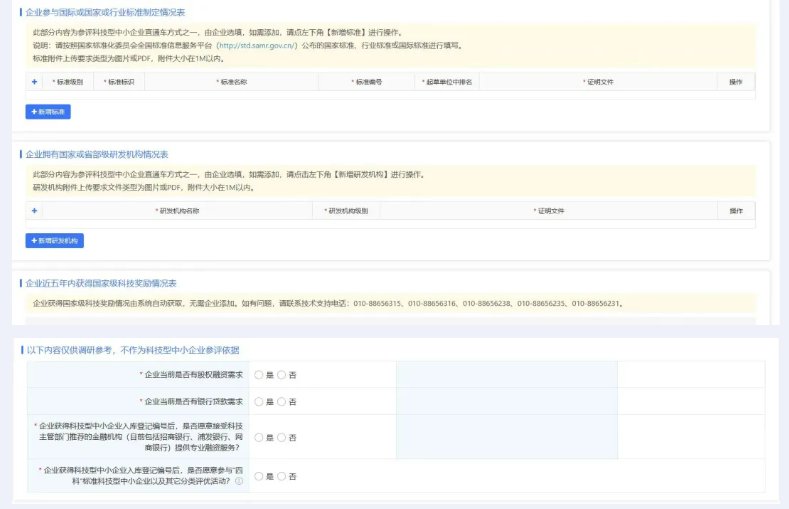
Task: Click the 标准编号 column header
Action: [x=367, y=82]
